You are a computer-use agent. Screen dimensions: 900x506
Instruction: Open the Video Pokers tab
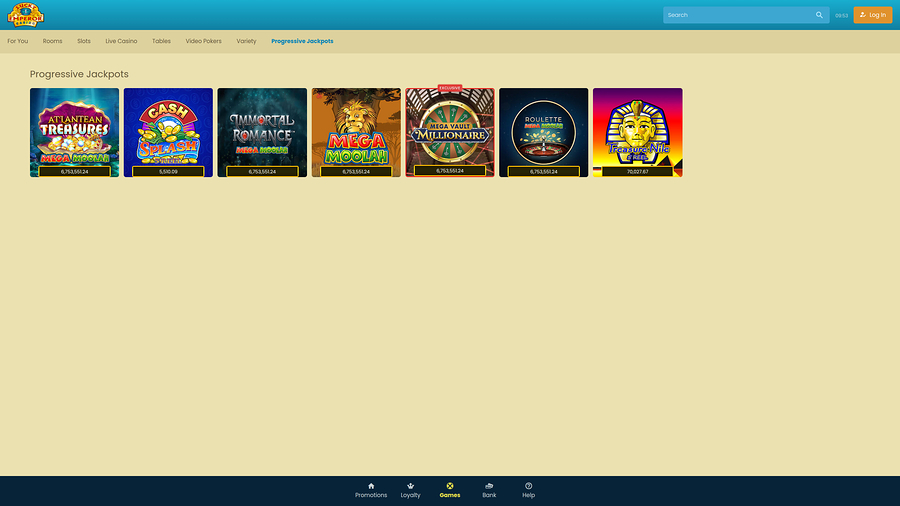(203, 41)
